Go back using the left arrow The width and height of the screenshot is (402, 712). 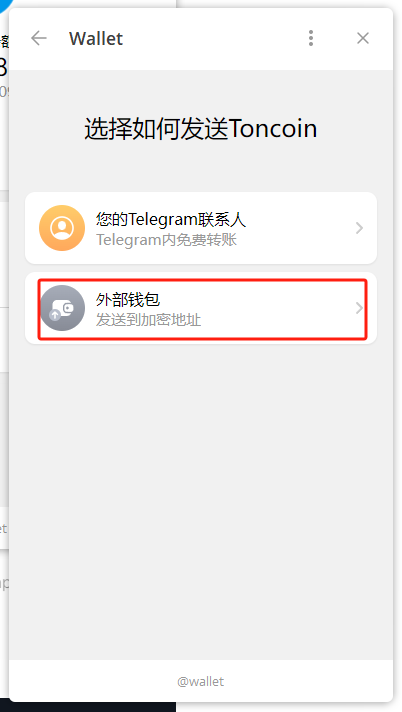click(39, 38)
